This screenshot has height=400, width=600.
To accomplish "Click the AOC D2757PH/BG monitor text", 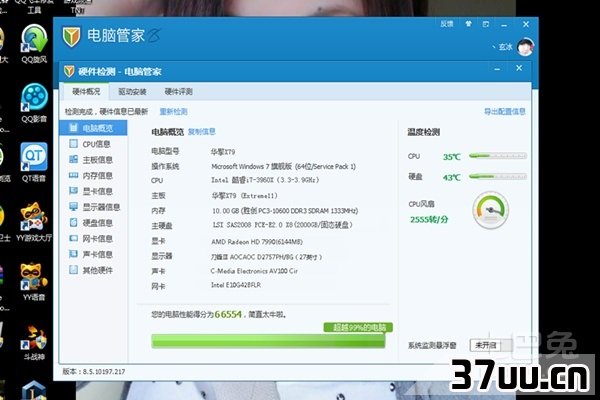I will point(266,257).
